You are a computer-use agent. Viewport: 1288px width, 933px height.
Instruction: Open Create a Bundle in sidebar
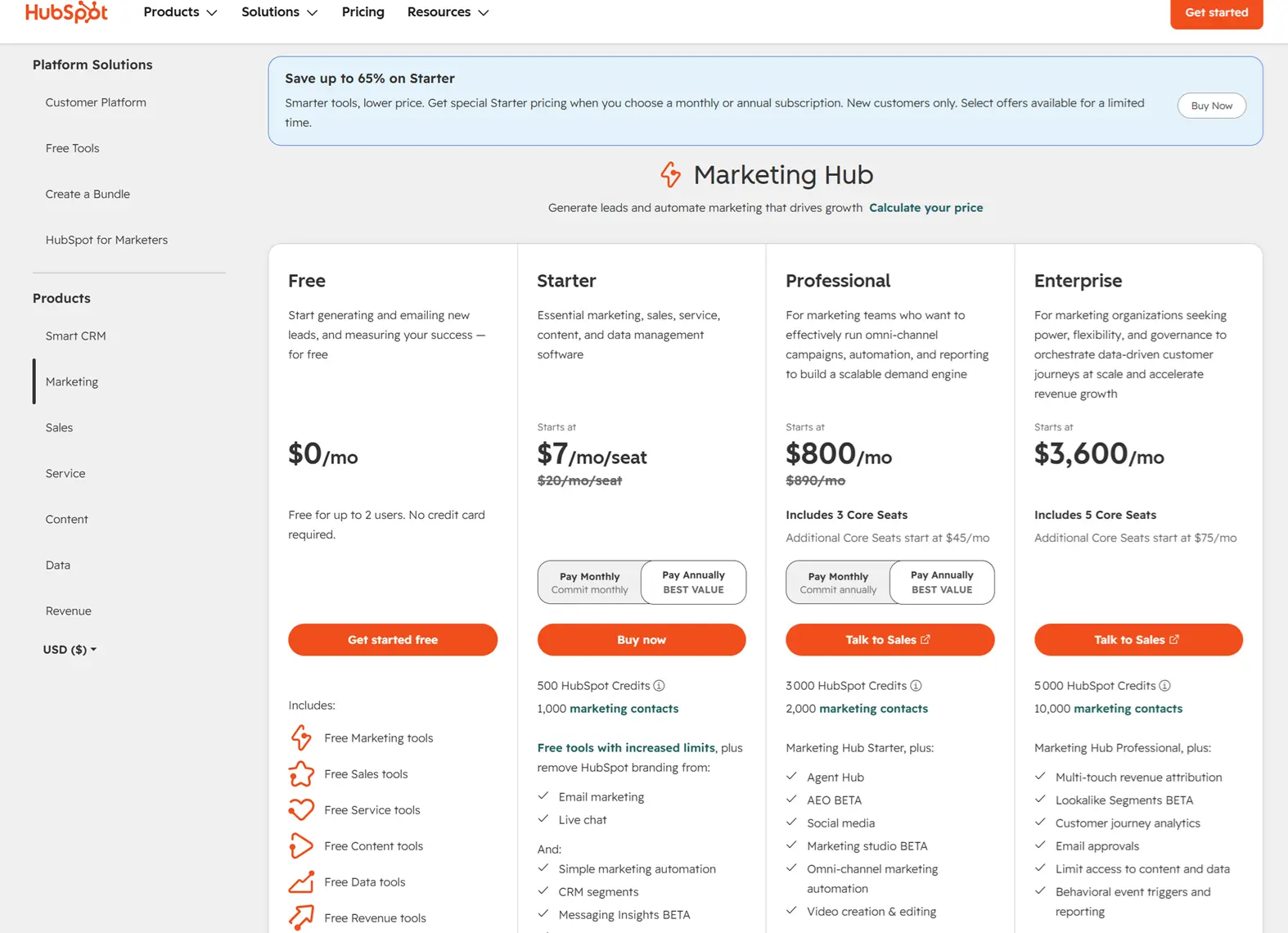[x=88, y=194]
